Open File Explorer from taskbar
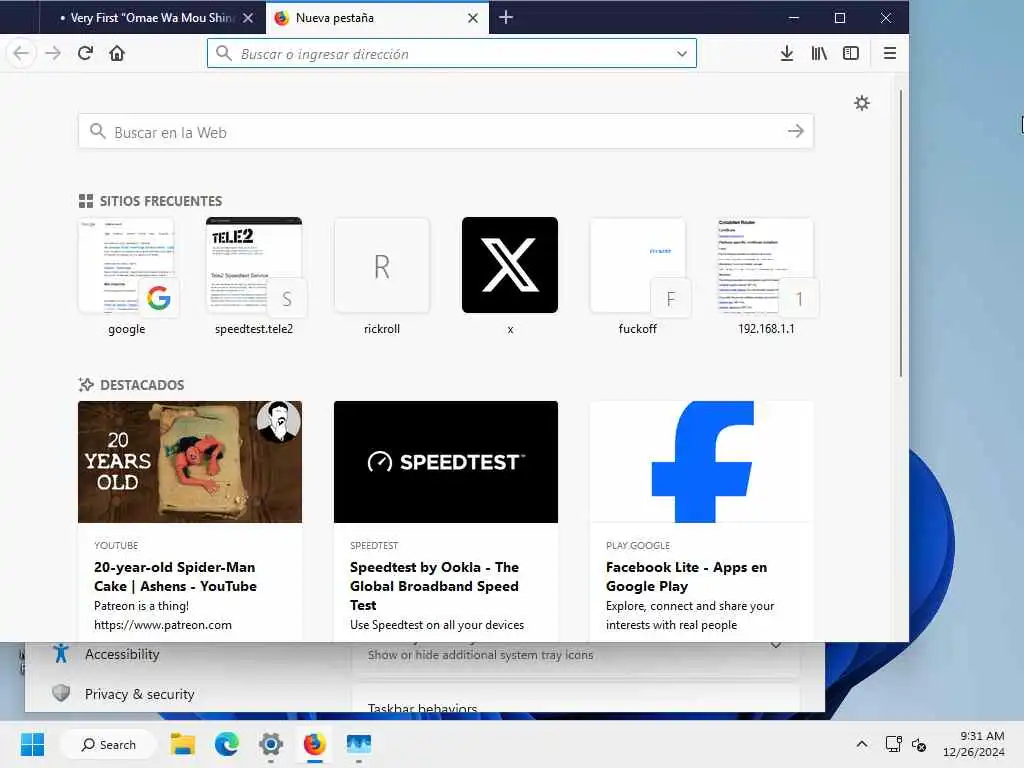1024x768 pixels. [x=183, y=744]
